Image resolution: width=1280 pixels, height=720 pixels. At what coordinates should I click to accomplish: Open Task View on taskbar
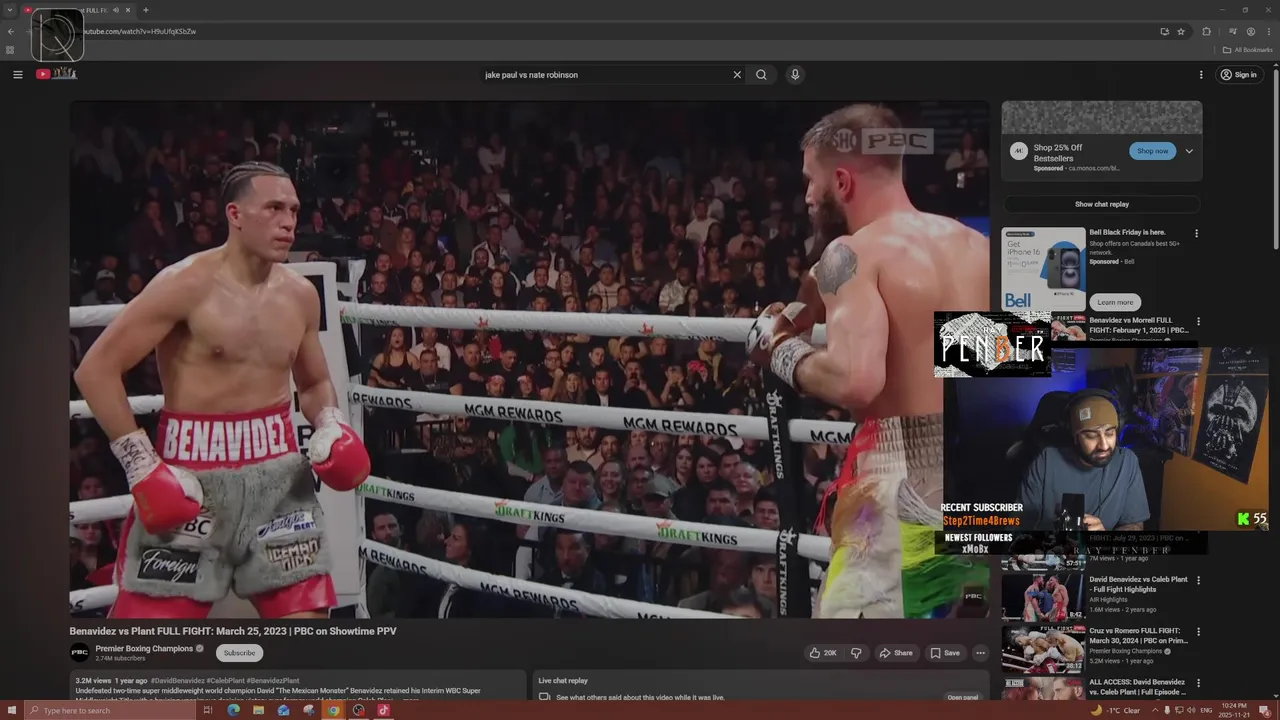[208, 710]
